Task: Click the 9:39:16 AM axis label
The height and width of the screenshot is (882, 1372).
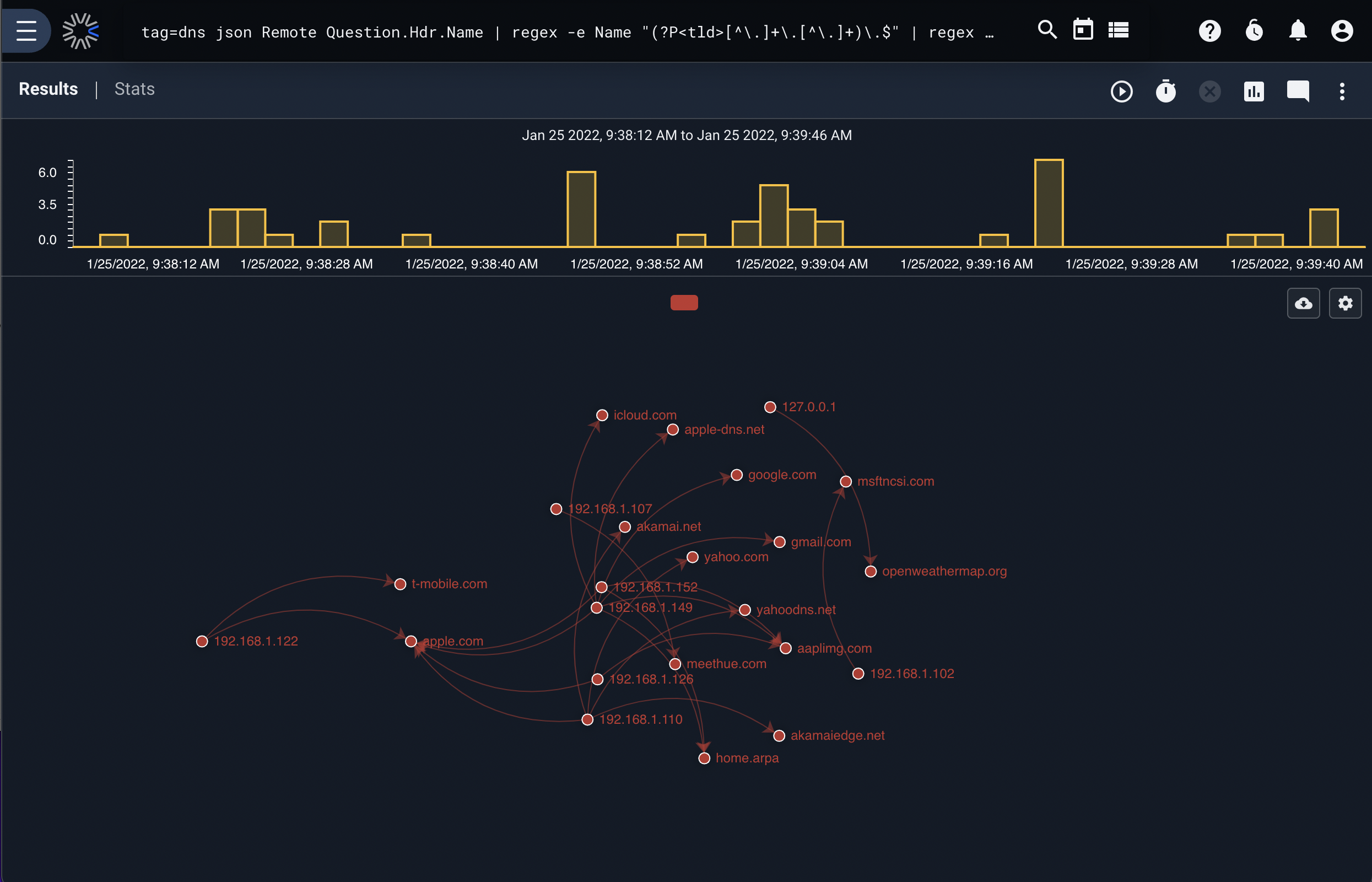Action: pyautogui.click(x=966, y=264)
